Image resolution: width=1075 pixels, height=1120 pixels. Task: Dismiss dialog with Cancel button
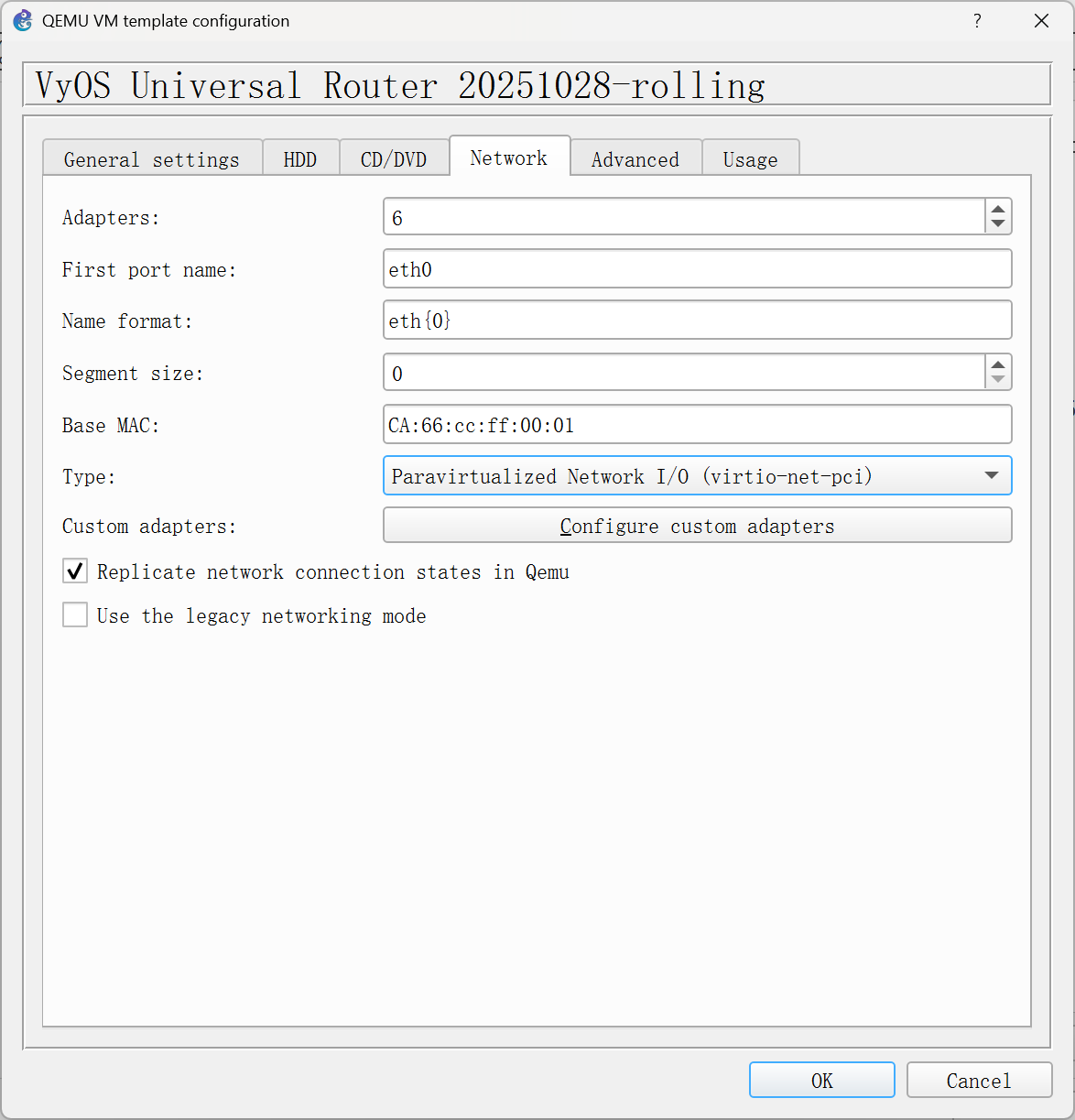coord(979,1081)
